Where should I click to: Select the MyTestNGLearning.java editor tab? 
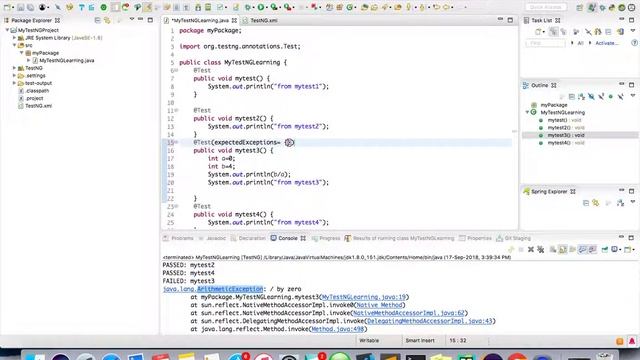click(x=200, y=20)
